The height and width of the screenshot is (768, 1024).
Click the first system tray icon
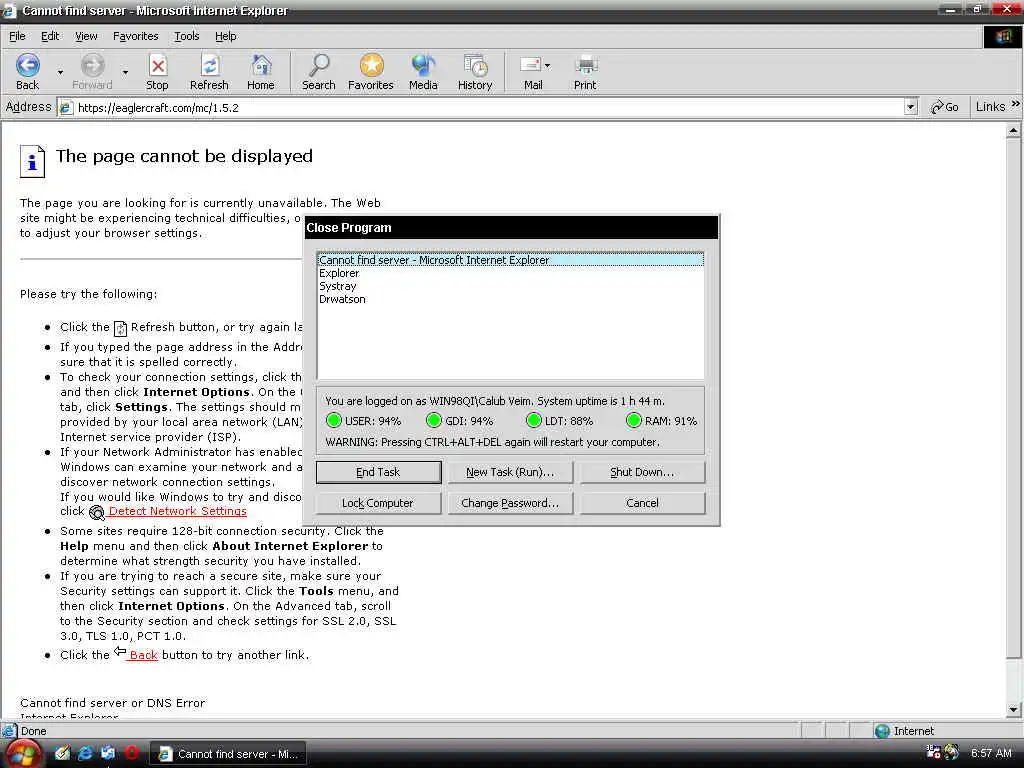(x=933, y=752)
